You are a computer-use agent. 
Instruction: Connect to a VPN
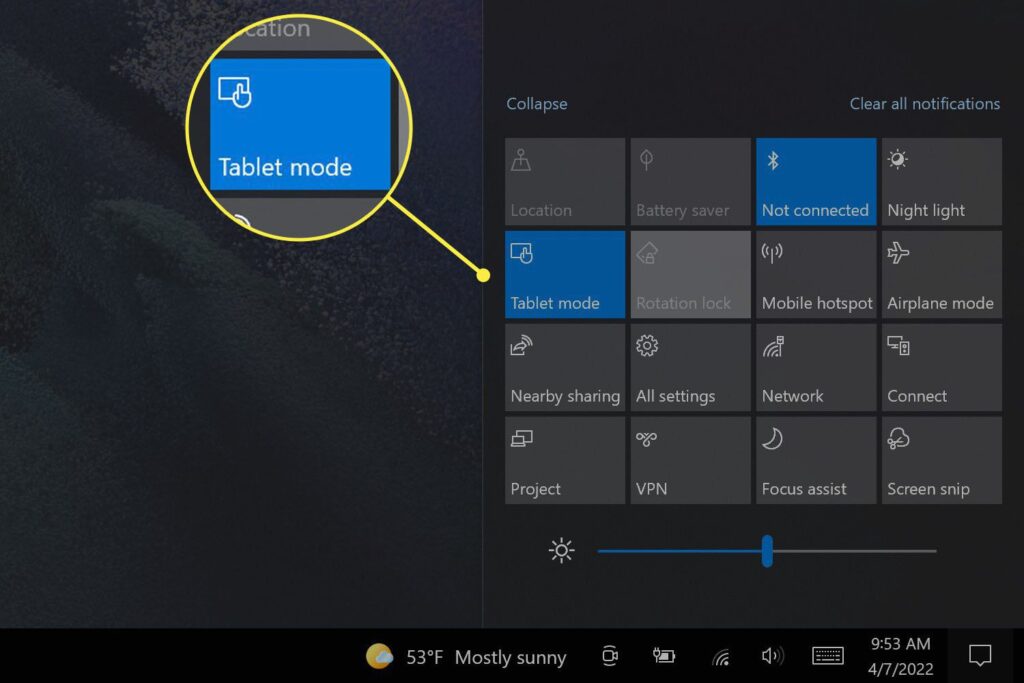[x=689, y=460]
